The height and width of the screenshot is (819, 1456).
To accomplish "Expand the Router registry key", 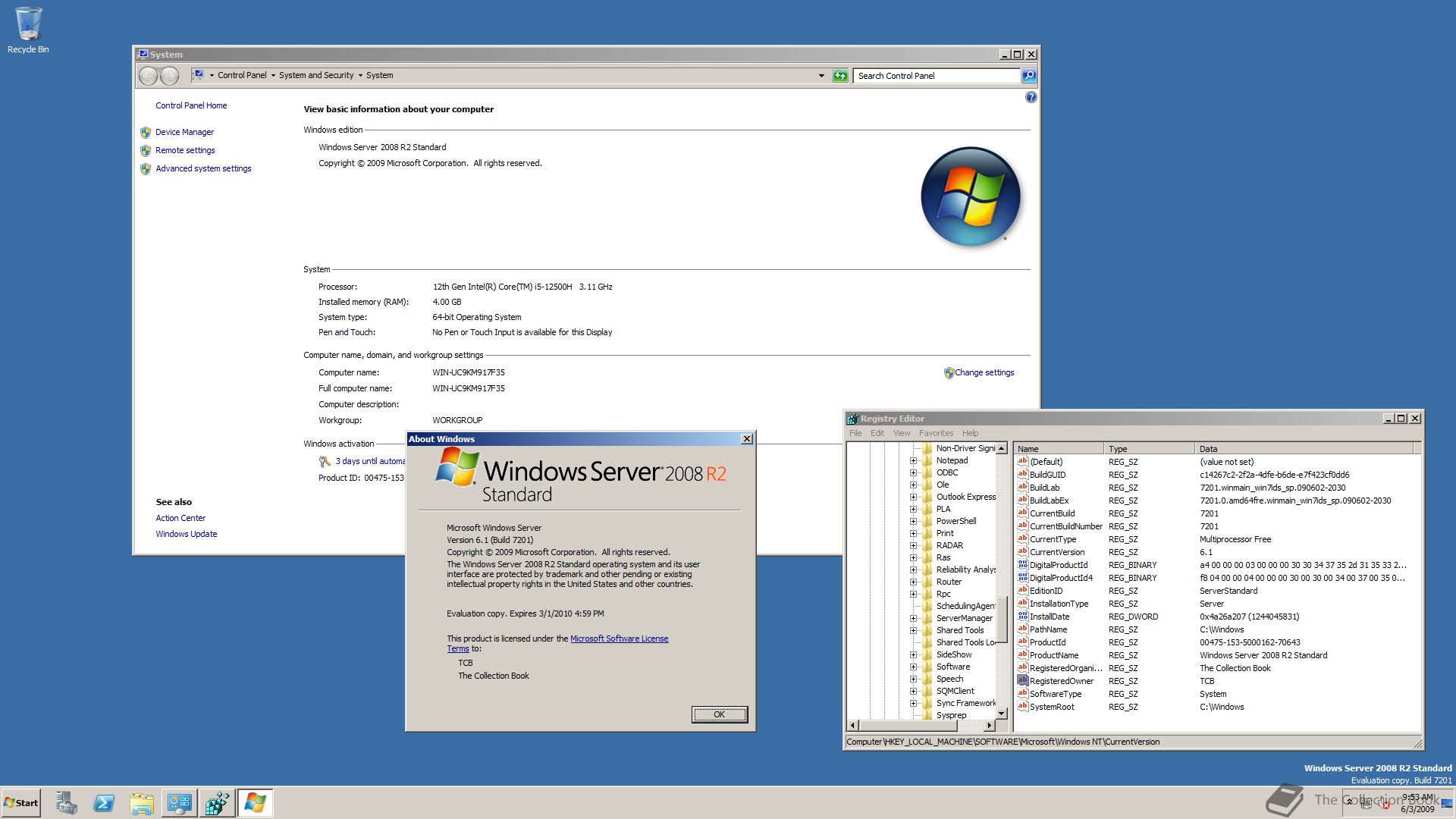I will pyautogui.click(x=913, y=582).
